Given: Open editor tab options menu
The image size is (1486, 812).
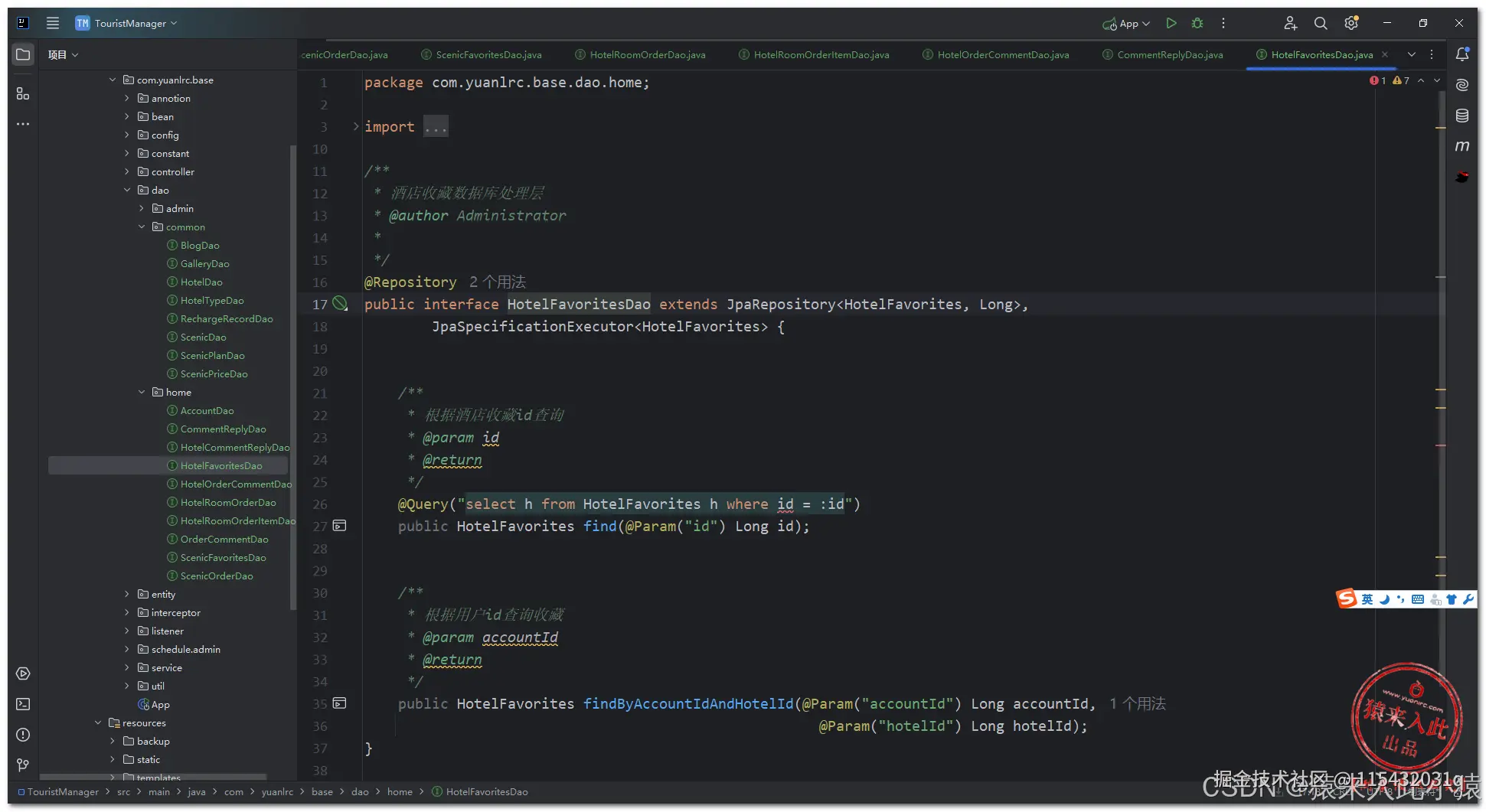Looking at the screenshot, I should (1432, 54).
